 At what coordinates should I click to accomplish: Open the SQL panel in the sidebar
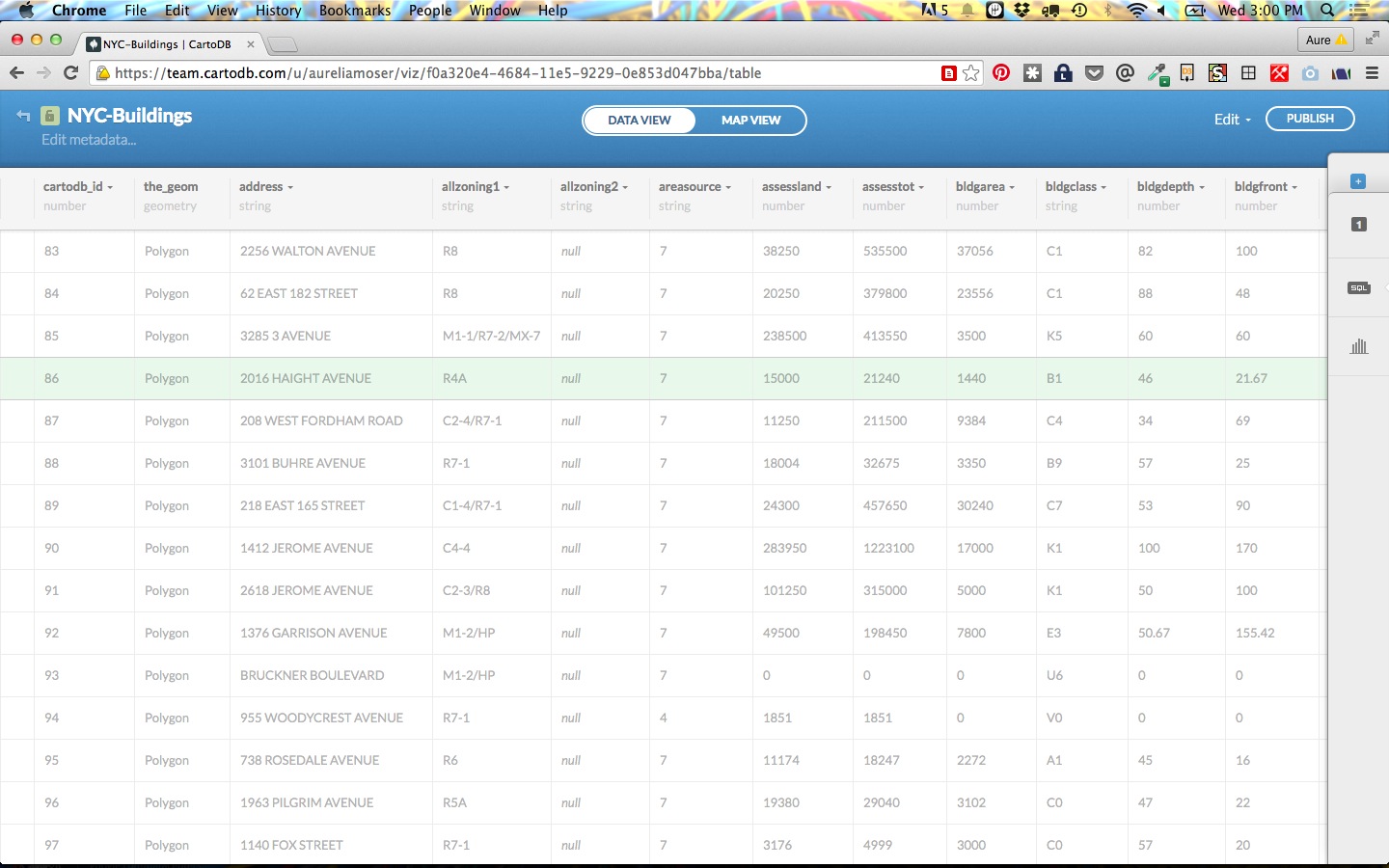(1358, 288)
